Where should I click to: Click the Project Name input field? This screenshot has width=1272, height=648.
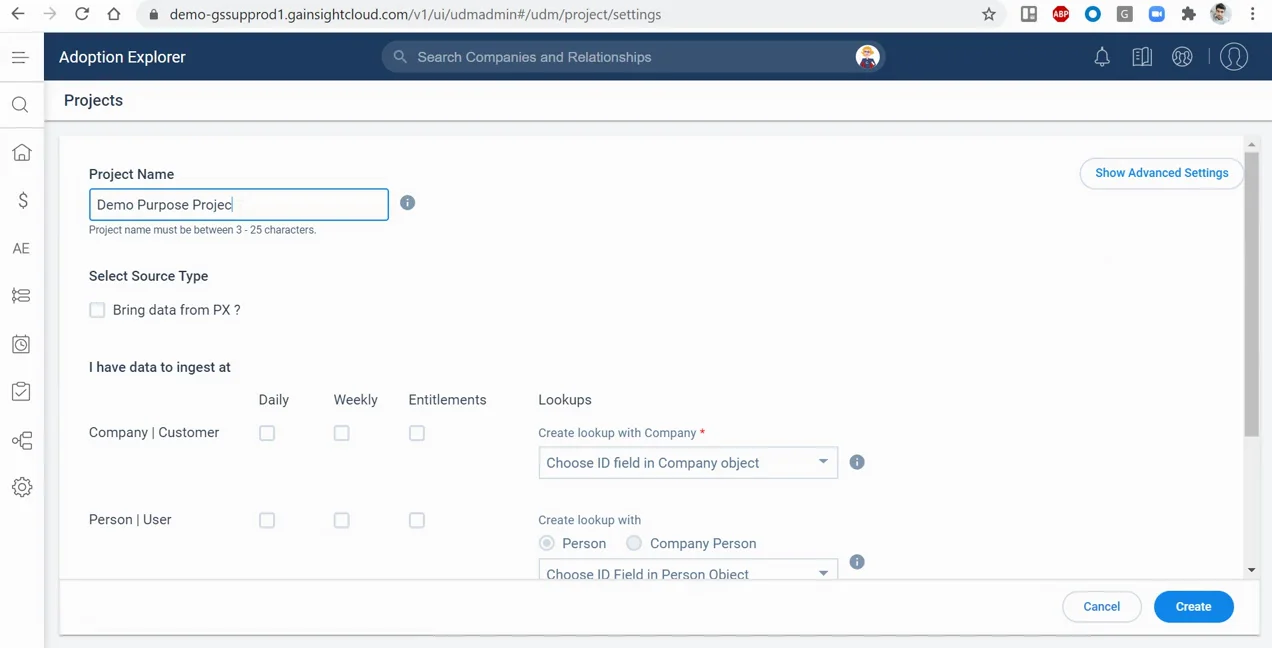(x=239, y=204)
